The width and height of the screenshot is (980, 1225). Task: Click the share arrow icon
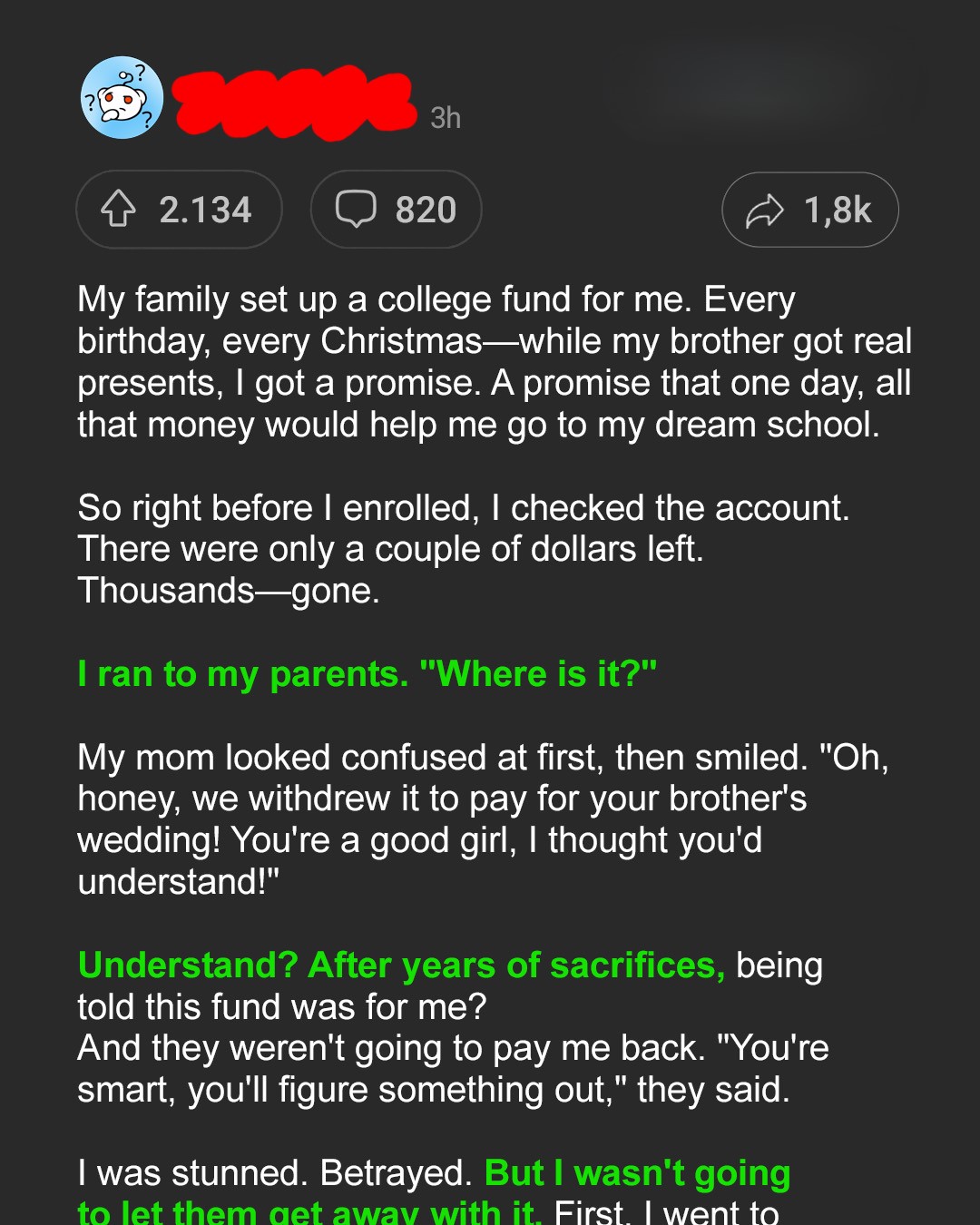click(764, 211)
